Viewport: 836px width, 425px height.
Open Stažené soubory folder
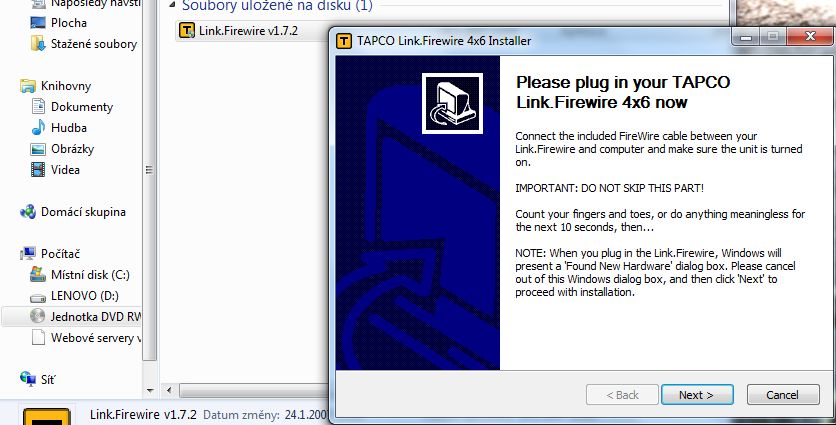(84, 44)
